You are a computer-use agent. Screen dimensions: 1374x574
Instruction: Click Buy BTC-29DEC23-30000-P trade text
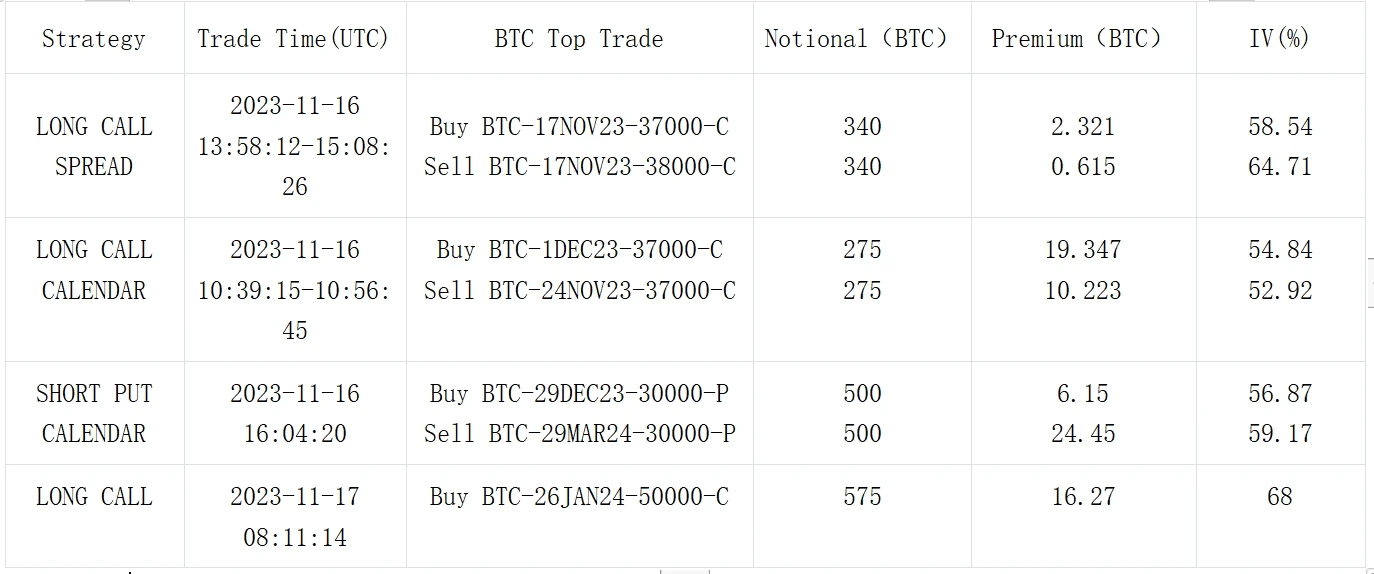pos(579,394)
